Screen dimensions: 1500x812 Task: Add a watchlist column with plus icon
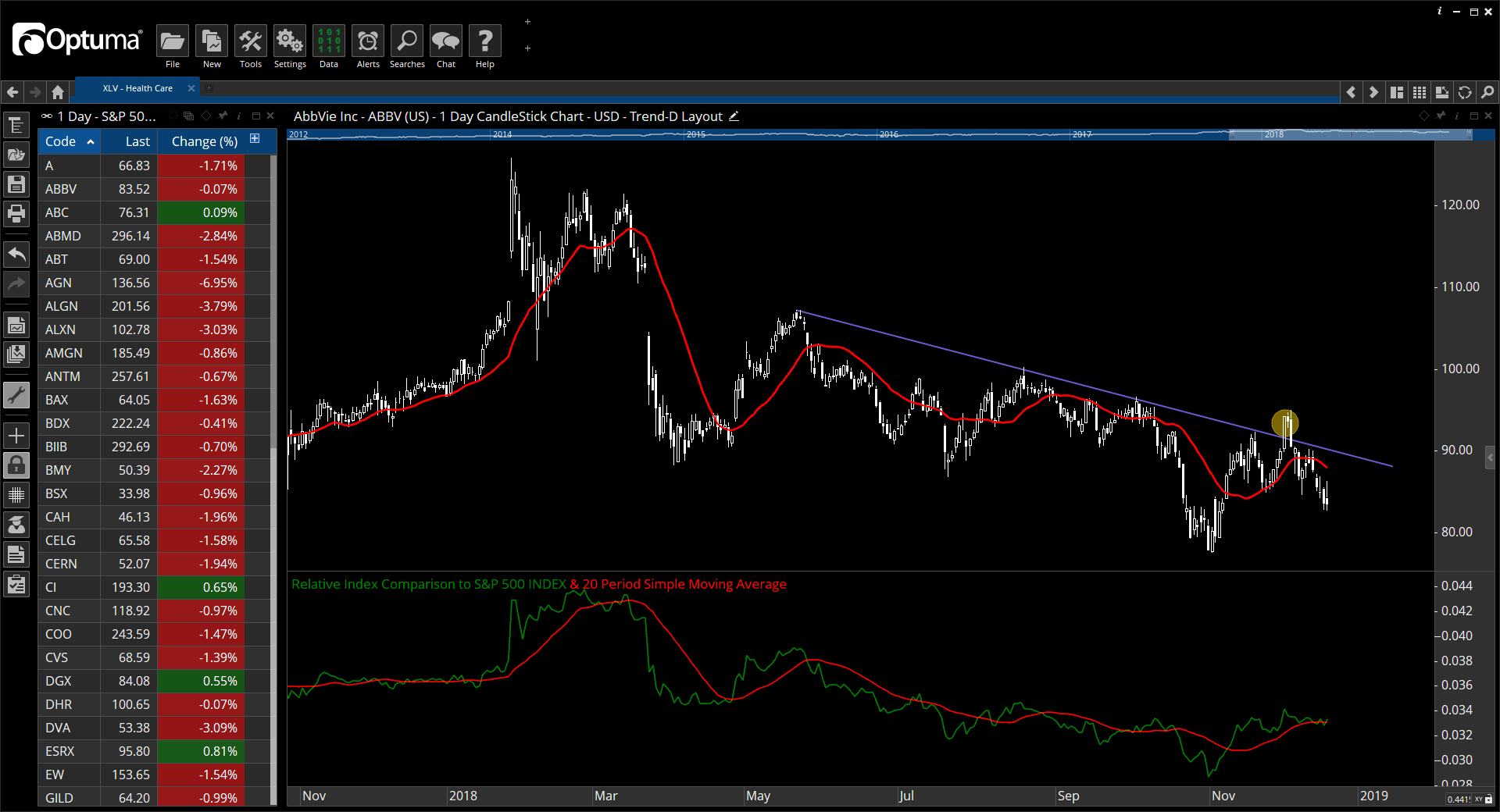(255, 139)
